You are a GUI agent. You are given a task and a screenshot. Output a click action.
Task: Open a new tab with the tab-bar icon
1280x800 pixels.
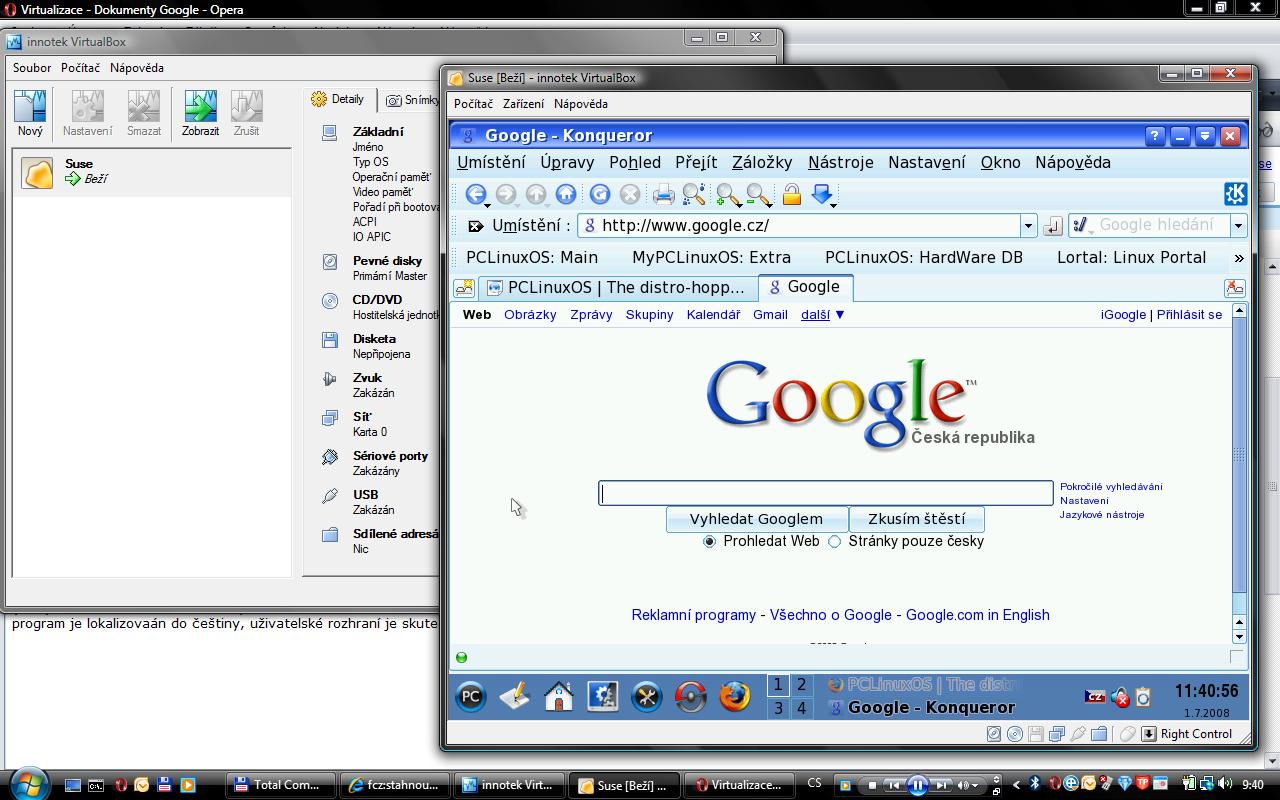pos(464,288)
